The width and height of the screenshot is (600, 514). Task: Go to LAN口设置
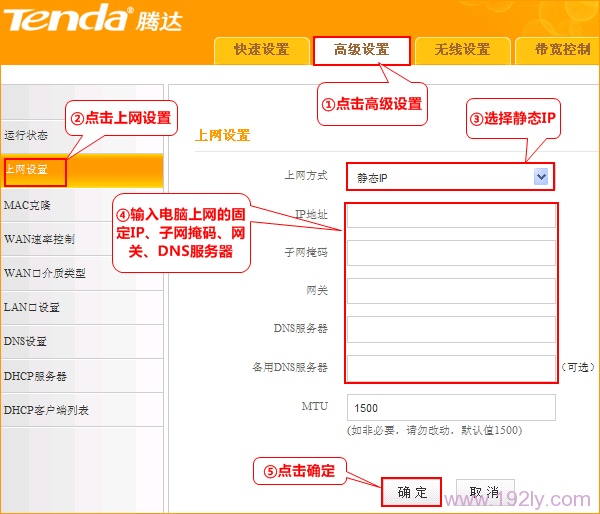[x=32, y=307]
